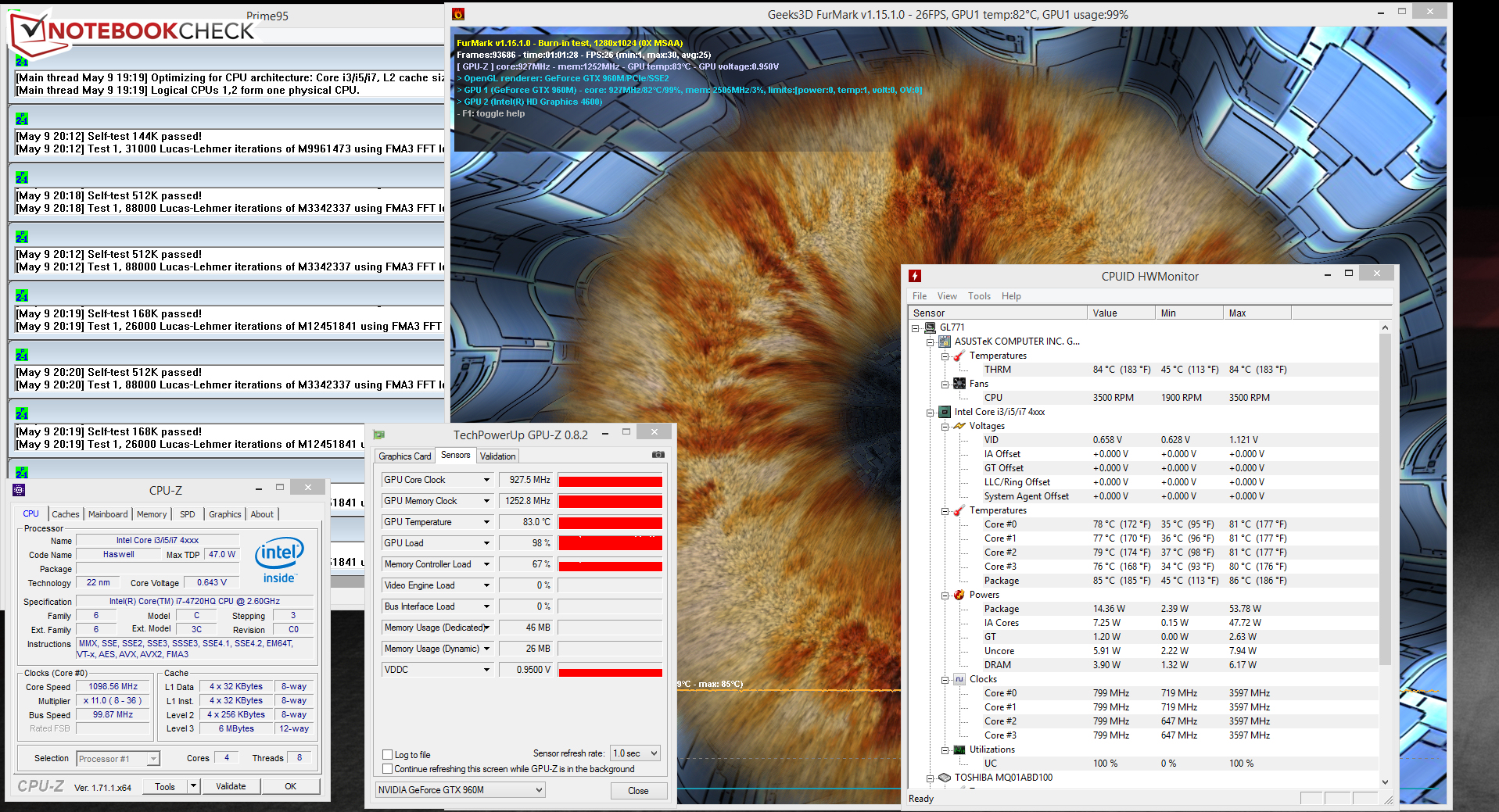The height and width of the screenshot is (812, 1499).
Task: Click the GL771 computer icon in HWMonitor
Action: click(x=930, y=327)
